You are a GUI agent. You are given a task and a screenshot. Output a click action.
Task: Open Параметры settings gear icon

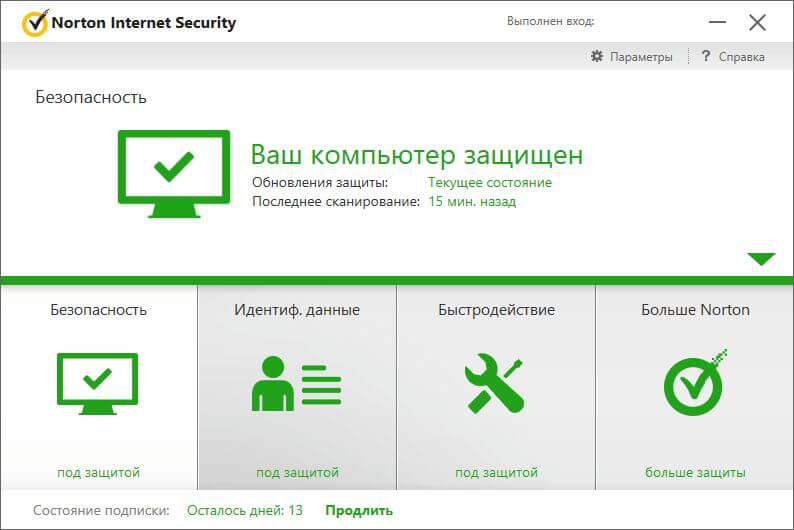point(597,56)
